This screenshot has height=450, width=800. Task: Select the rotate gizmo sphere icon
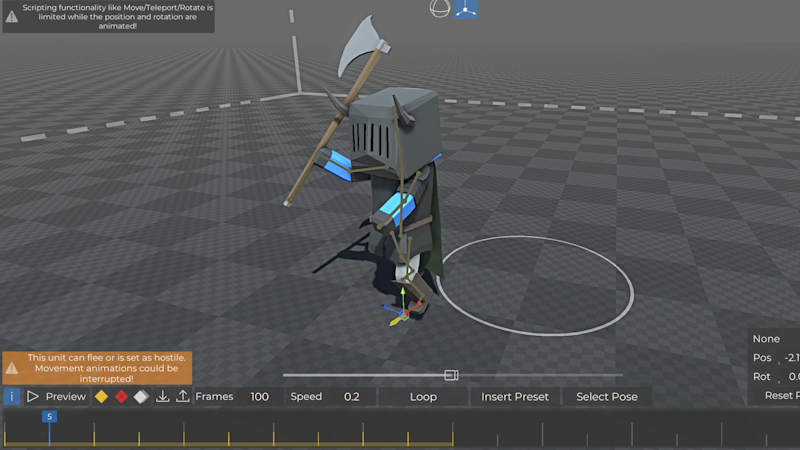pos(439,9)
